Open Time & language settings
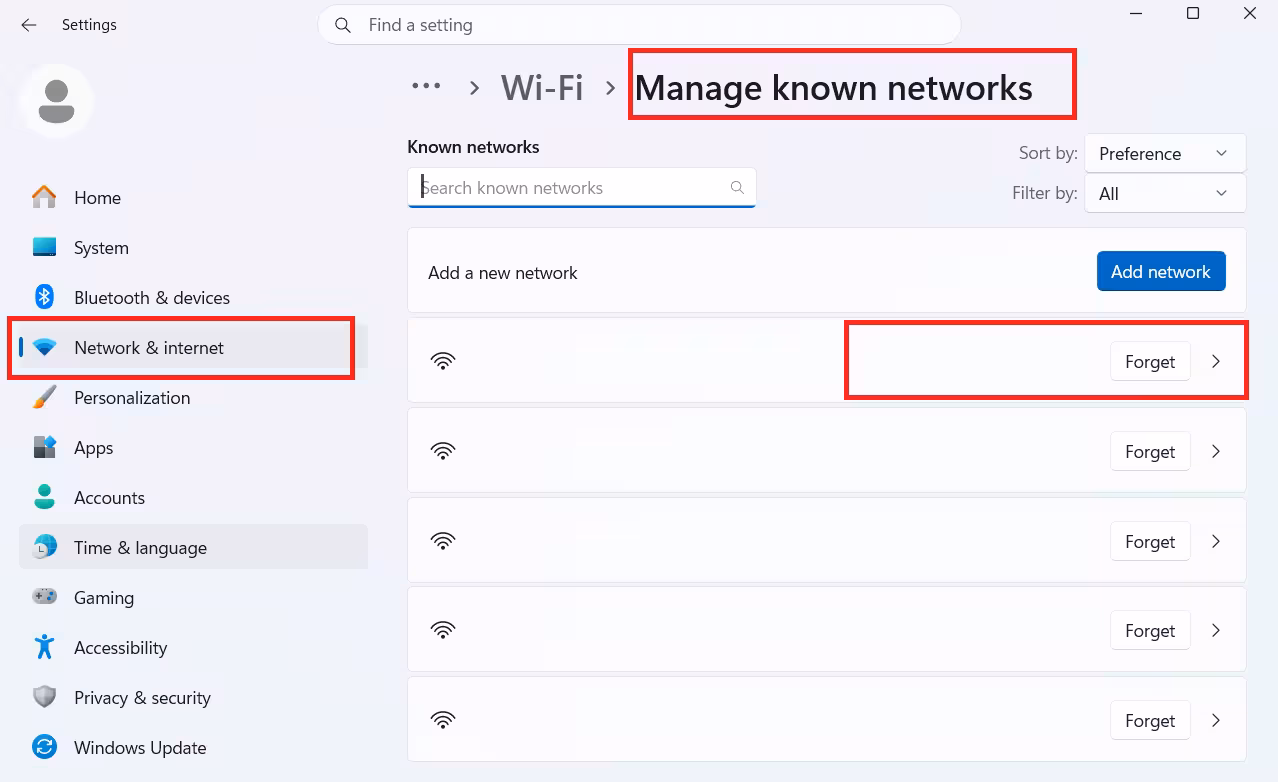This screenshot has width=1278, height=782. [x=193, y=547]
